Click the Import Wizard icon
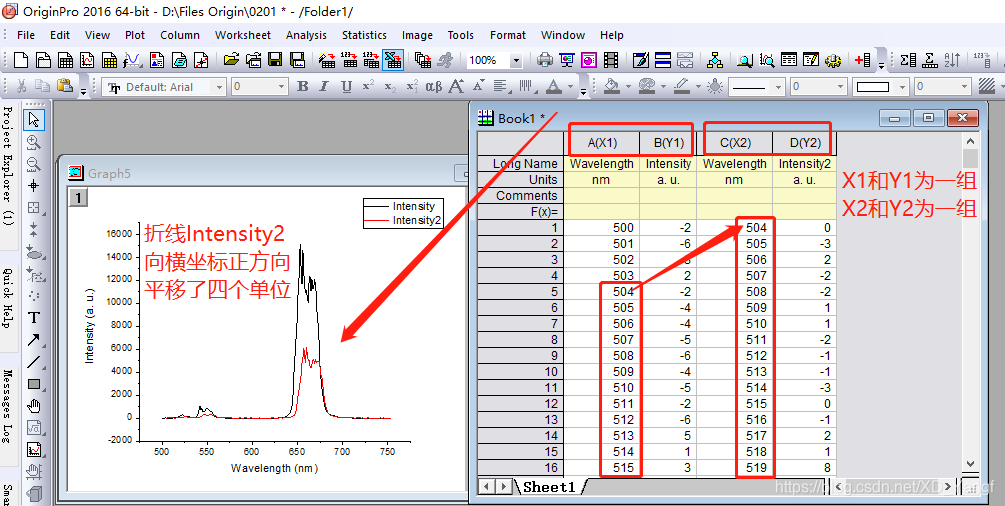The width and height of the screenshot is (1005, 506). [327, 60]
